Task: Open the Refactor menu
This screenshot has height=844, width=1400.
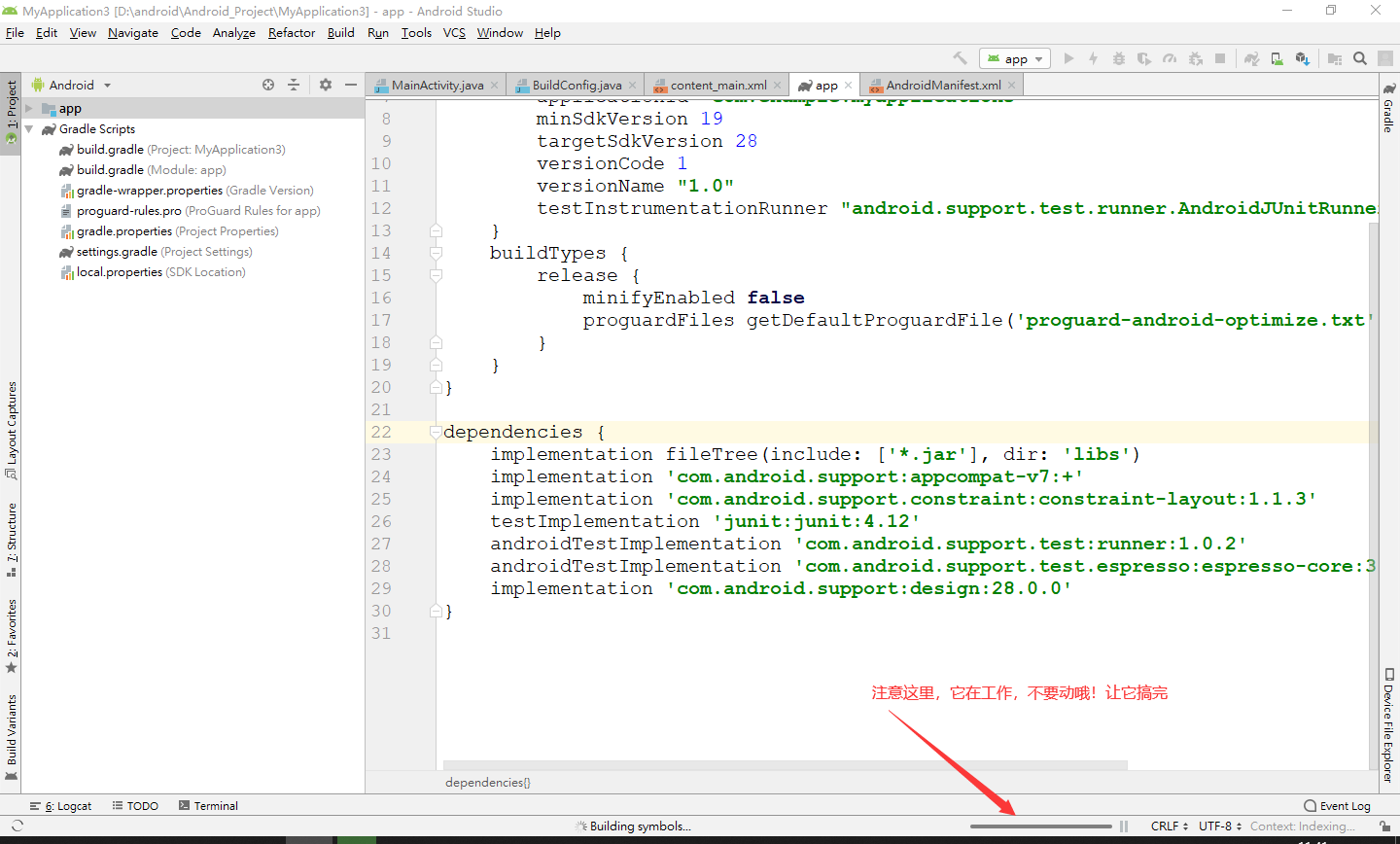Action: coord(292,33)
